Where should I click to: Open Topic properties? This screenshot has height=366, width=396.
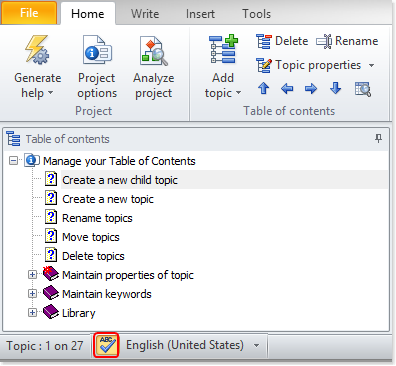[308, 65]
